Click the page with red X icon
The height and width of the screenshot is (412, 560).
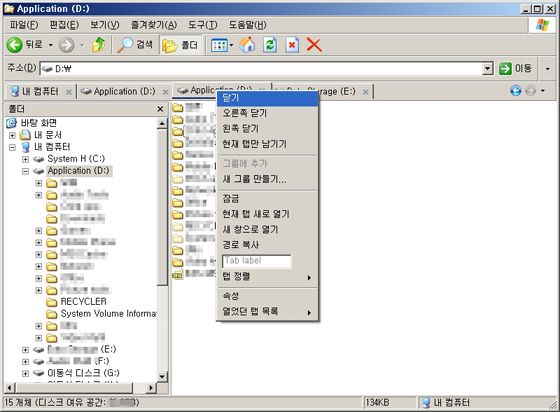coord(292,45)
